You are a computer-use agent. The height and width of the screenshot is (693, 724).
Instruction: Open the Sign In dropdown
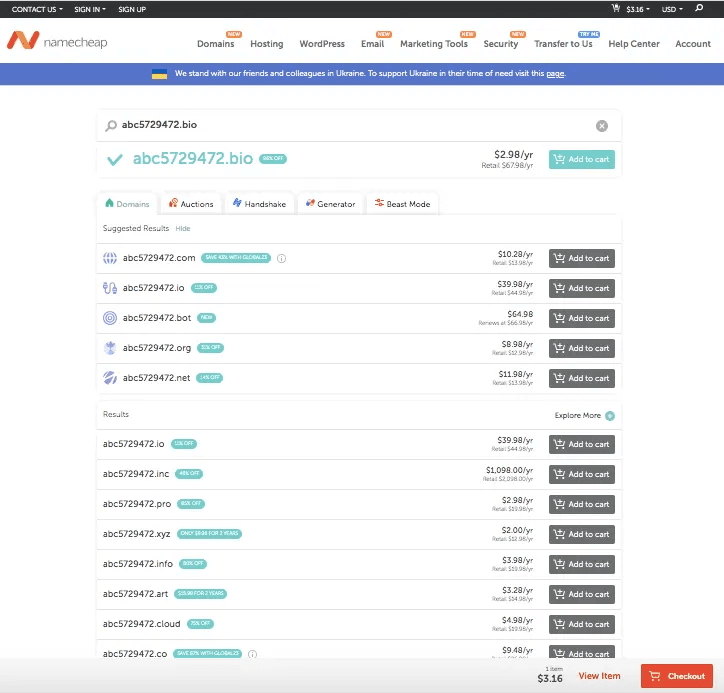click(90, 9)
